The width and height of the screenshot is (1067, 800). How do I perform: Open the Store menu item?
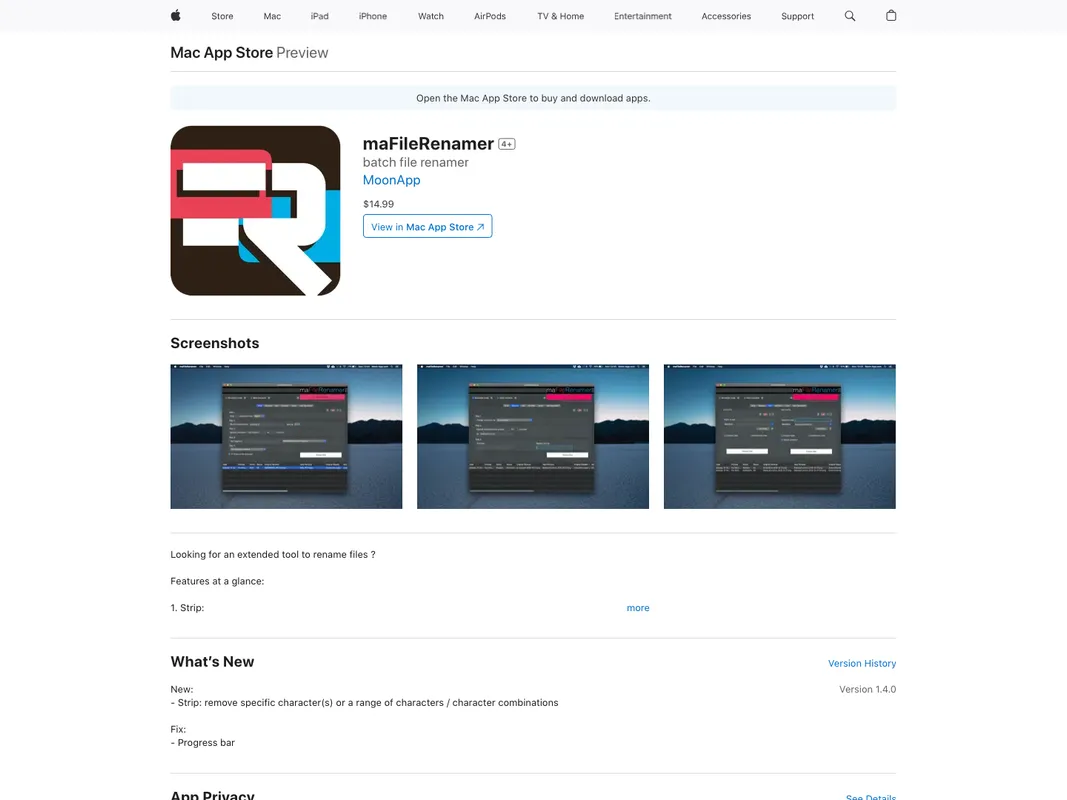pos(222,16)
